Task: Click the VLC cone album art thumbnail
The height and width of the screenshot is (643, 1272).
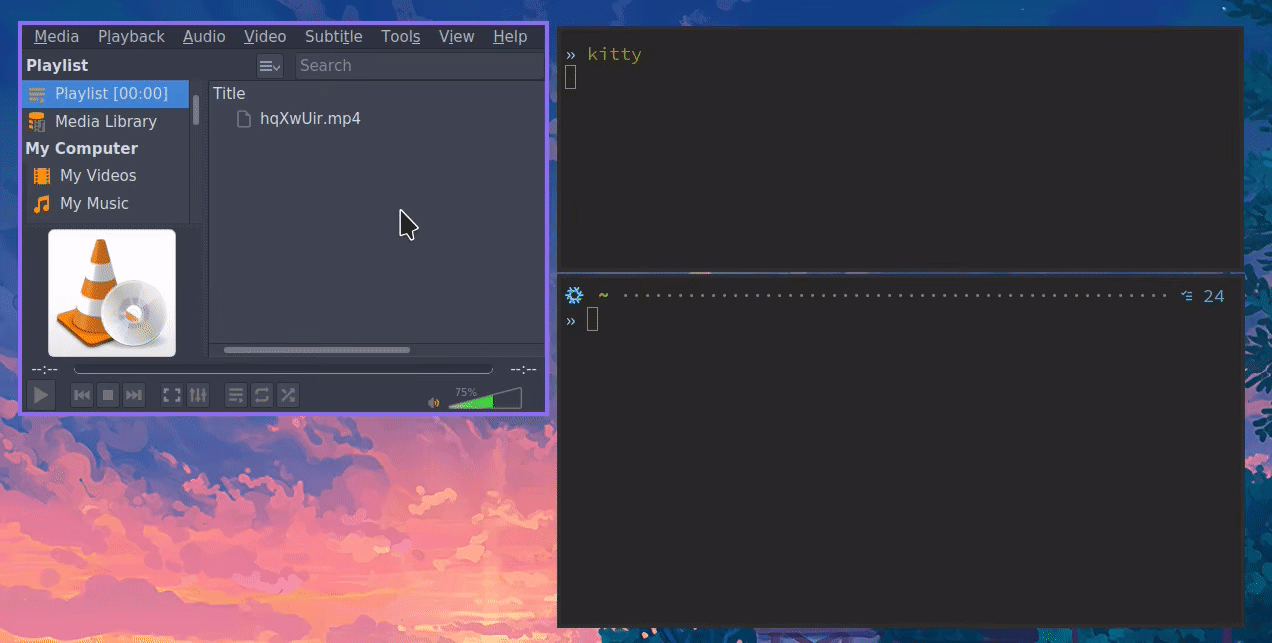Action: 112,293
